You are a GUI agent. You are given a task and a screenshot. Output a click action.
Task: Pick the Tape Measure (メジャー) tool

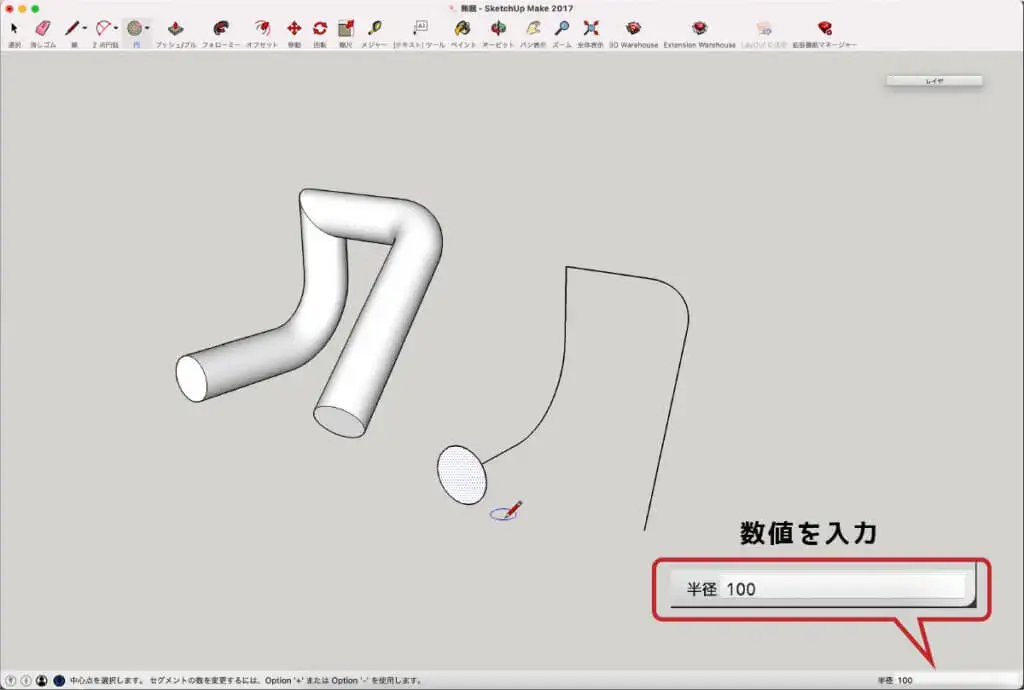click(374, 29)
